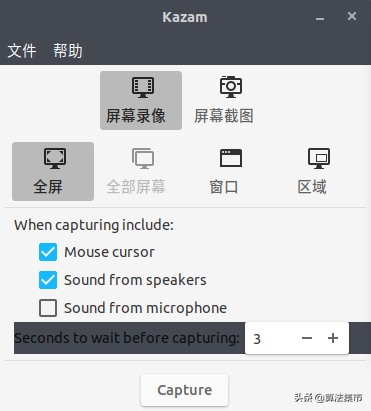Uncheck the Mouse cursor checkbox
The image size is (371, 411).
click(48, 252)
